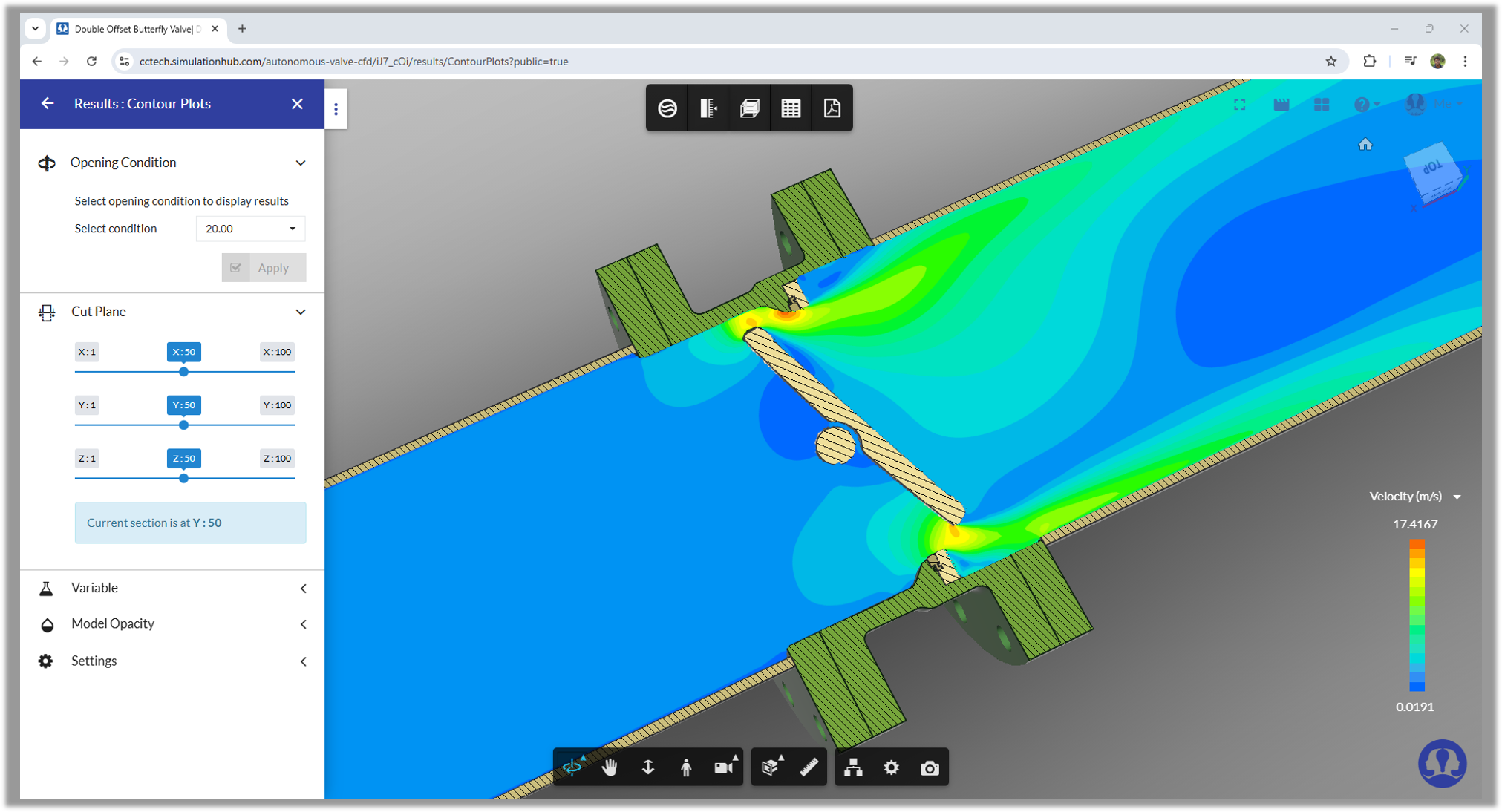Click the PDF report icon

tap(832, 108)
